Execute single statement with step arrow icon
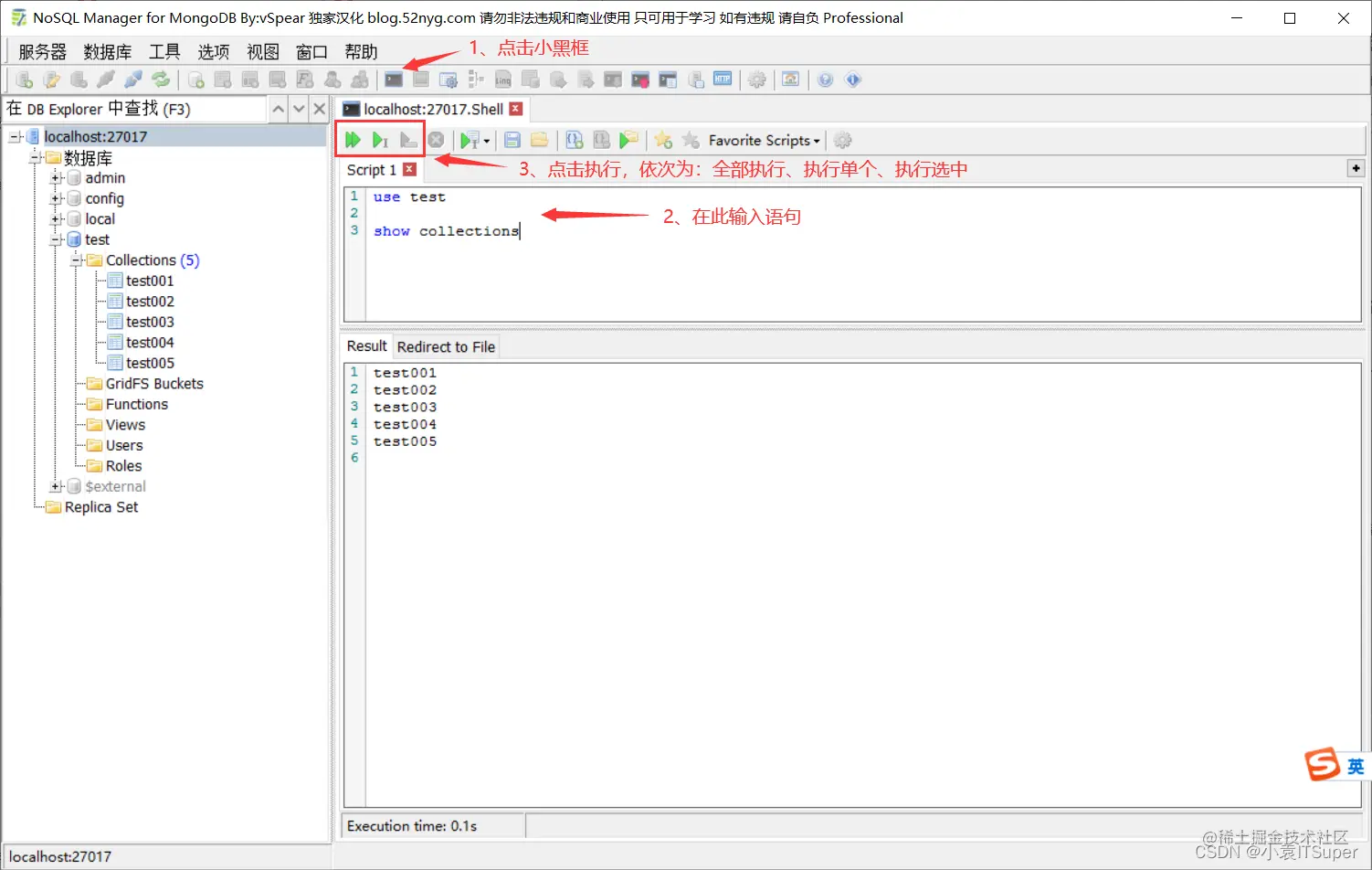 380,140
